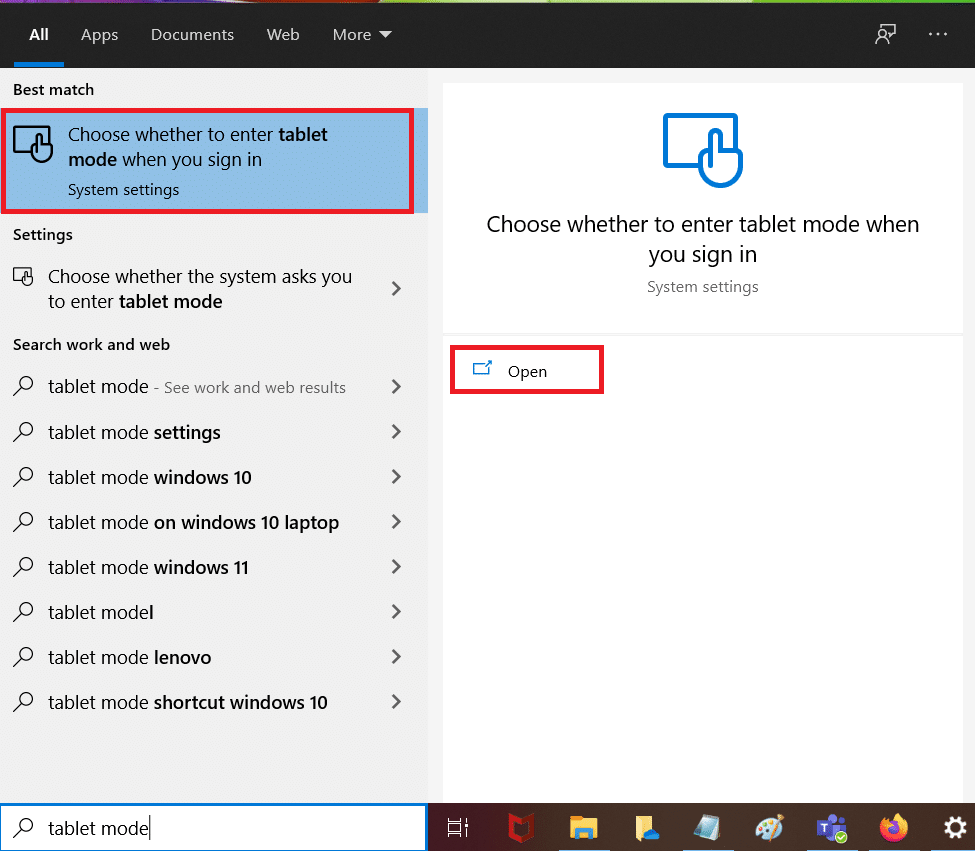Viewport: 975px width, 851px height.
Task: Click Open in the preview pane
Action: pyautogui.click(x=526, y=371)
